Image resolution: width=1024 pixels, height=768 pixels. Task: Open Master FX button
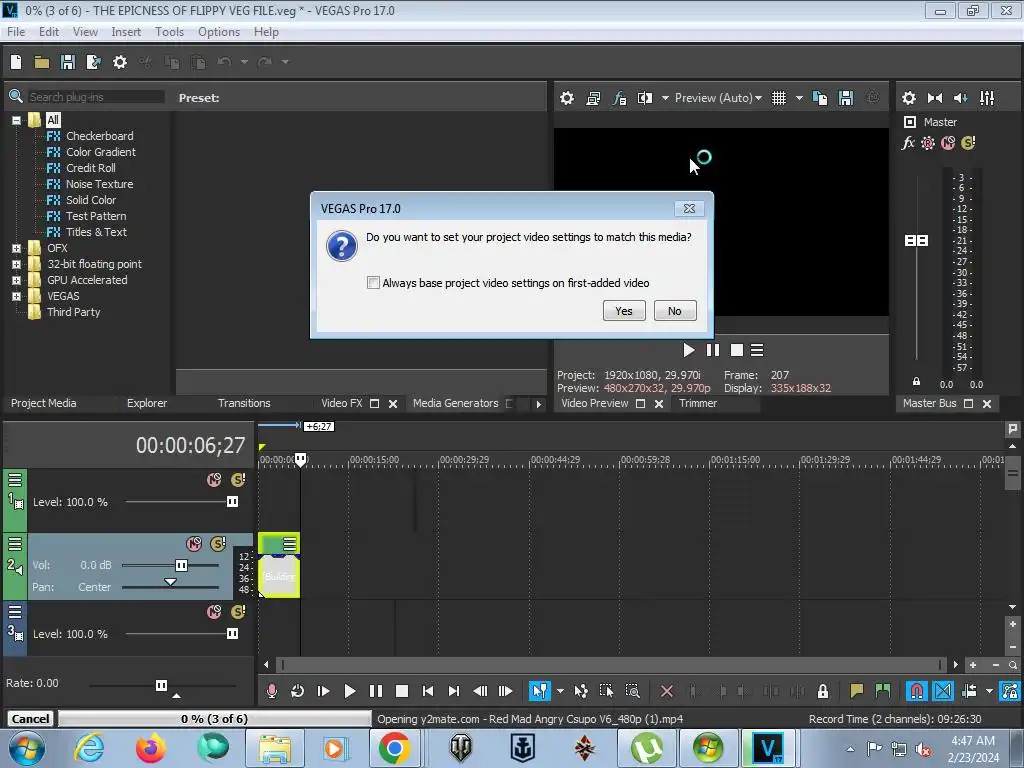(x=908, y=143)
